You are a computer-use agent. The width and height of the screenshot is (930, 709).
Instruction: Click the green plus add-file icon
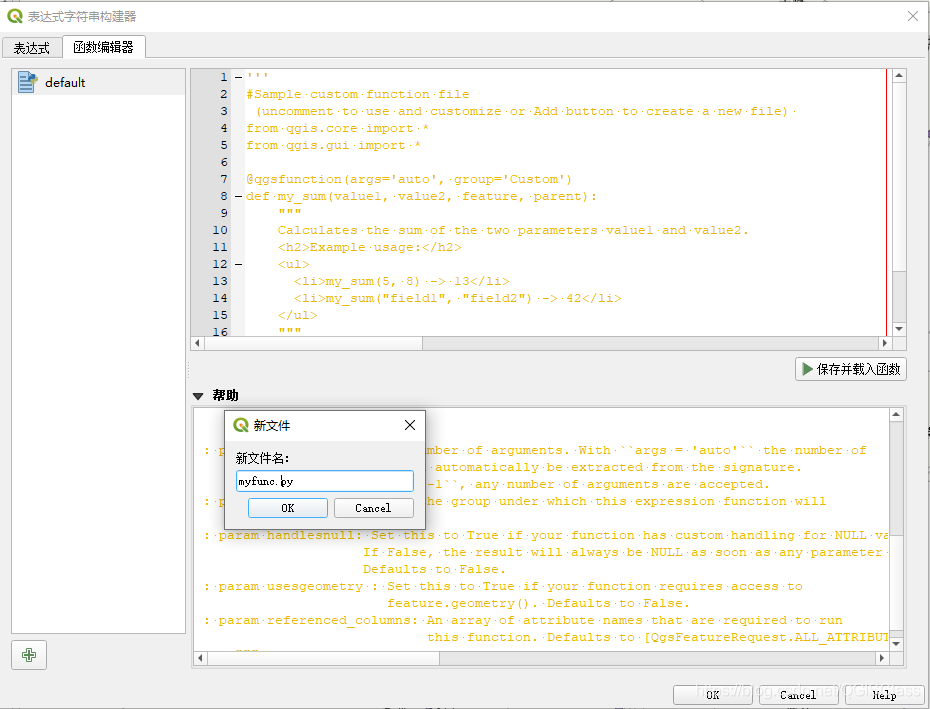[x=28, y=655]
